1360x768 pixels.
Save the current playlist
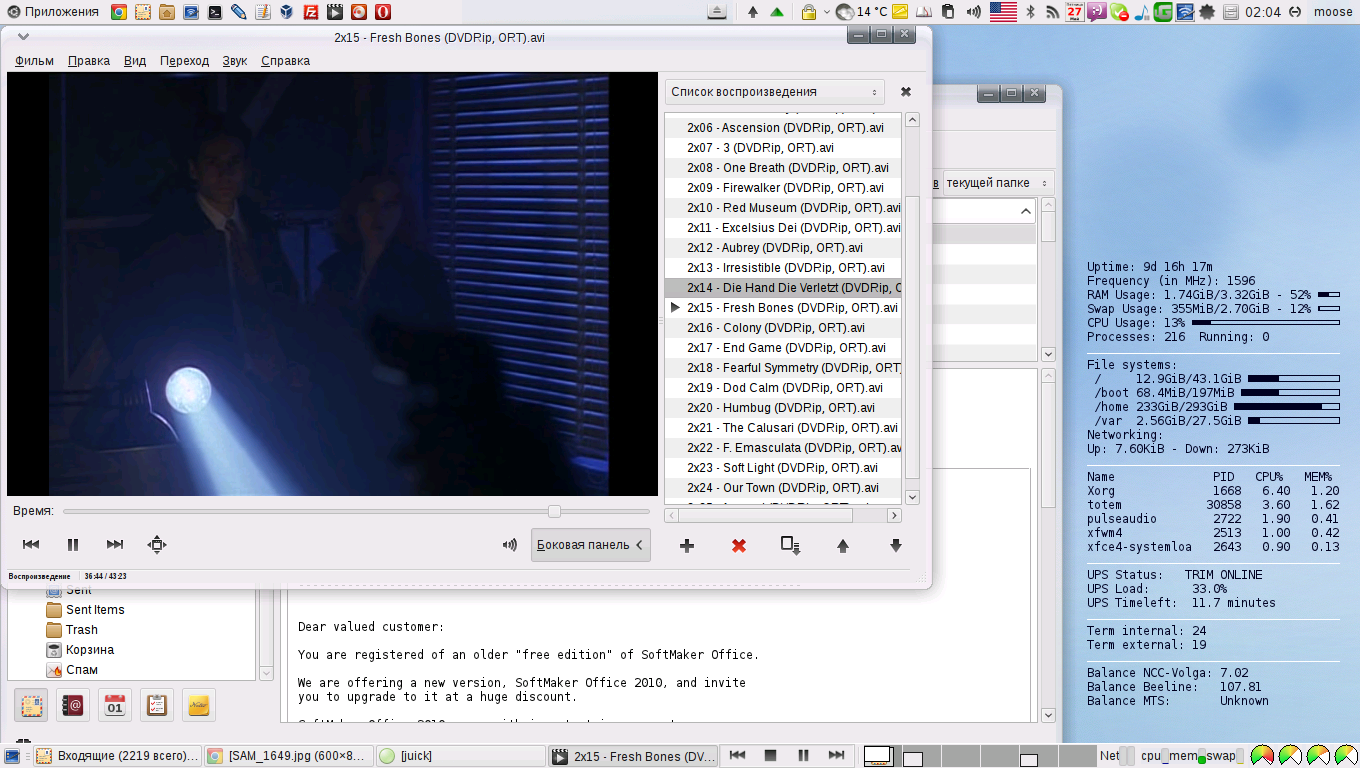(790, 546)
